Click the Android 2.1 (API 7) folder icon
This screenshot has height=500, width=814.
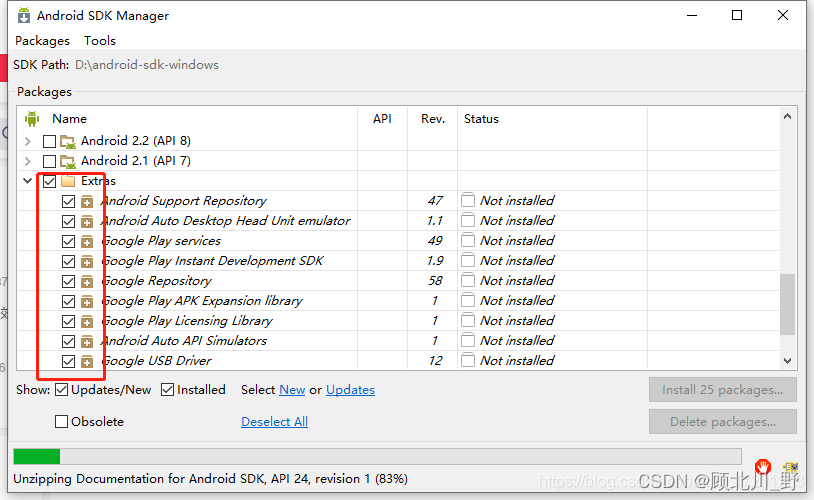coord(68,161)
